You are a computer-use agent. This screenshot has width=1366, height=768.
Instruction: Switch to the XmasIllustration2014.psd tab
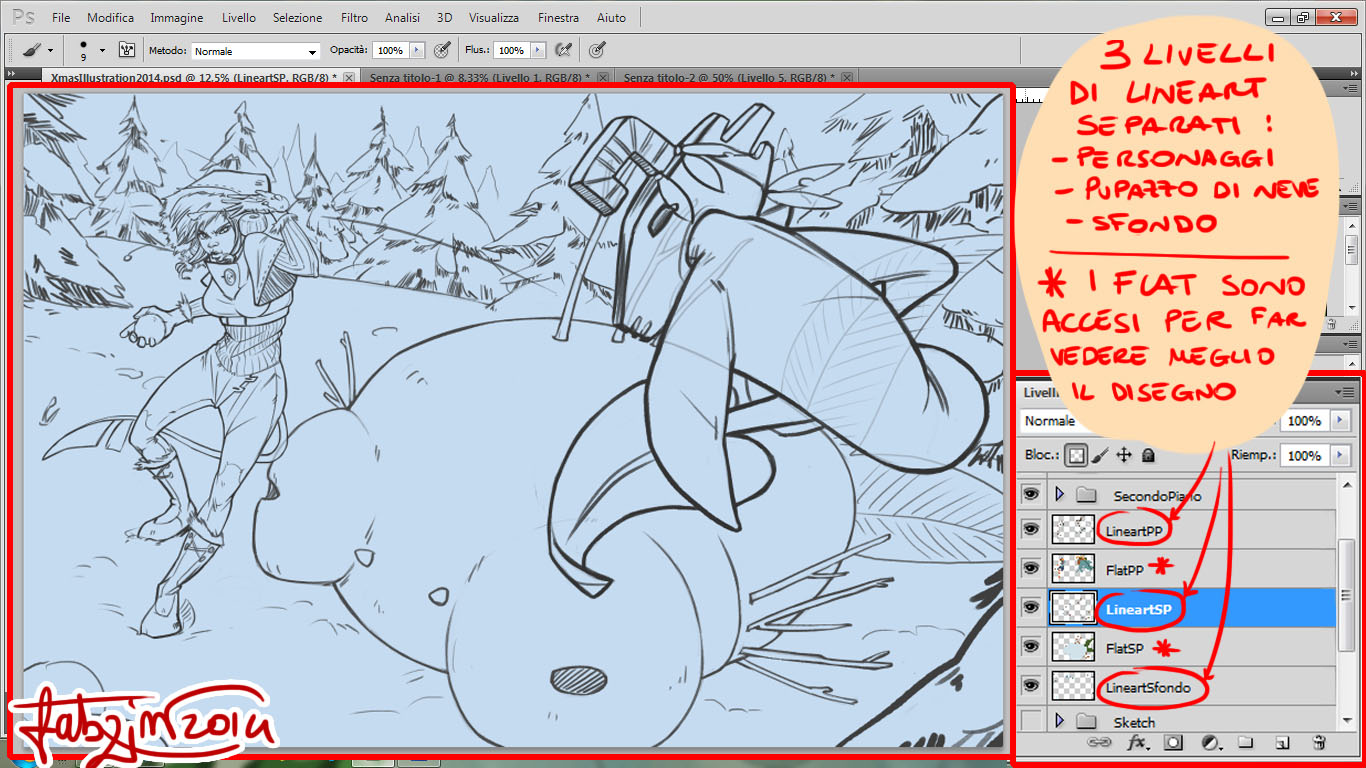(x=194, y=77)
